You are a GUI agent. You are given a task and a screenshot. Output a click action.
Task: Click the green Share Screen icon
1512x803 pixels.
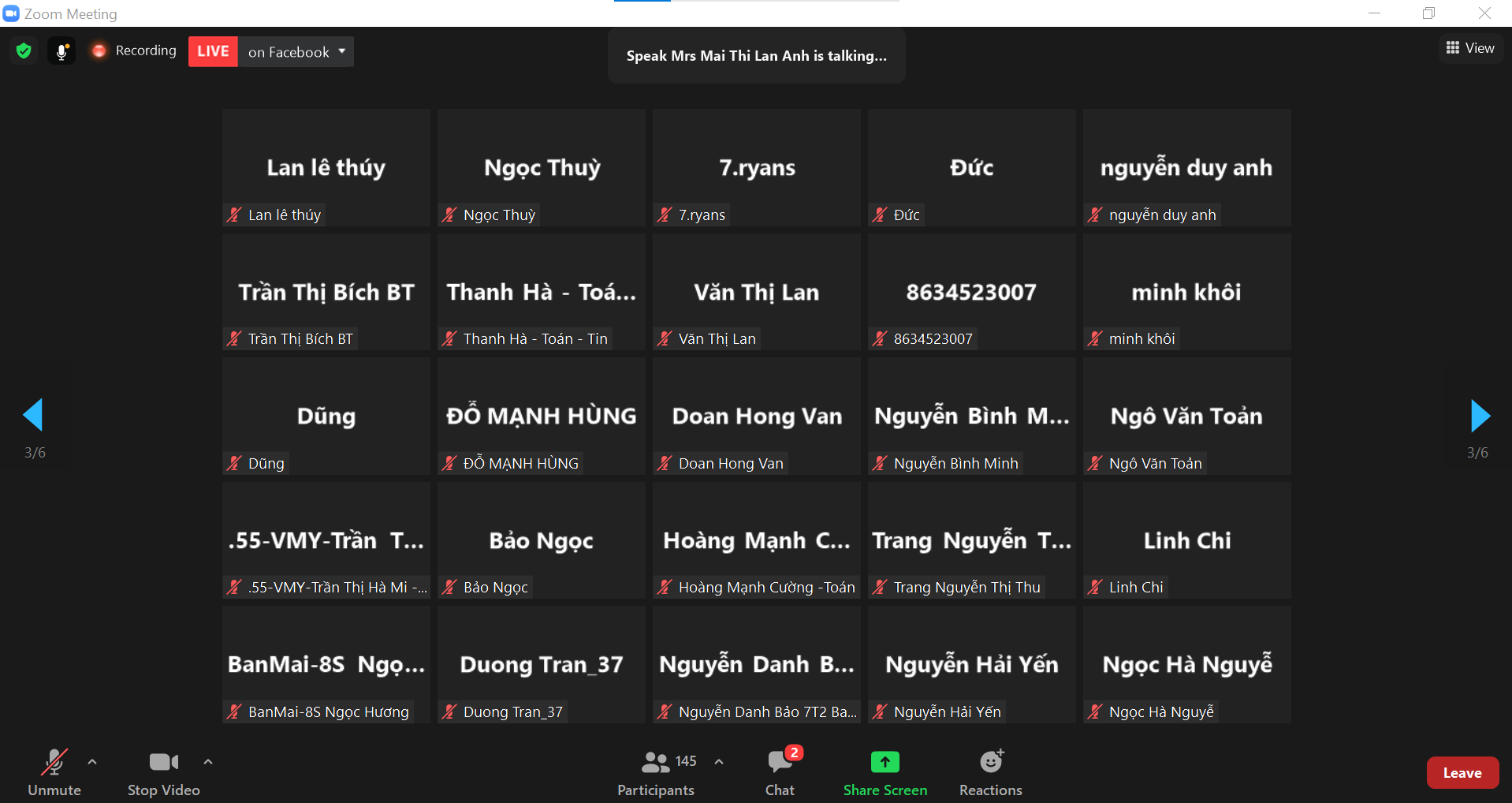coord(884,762)
